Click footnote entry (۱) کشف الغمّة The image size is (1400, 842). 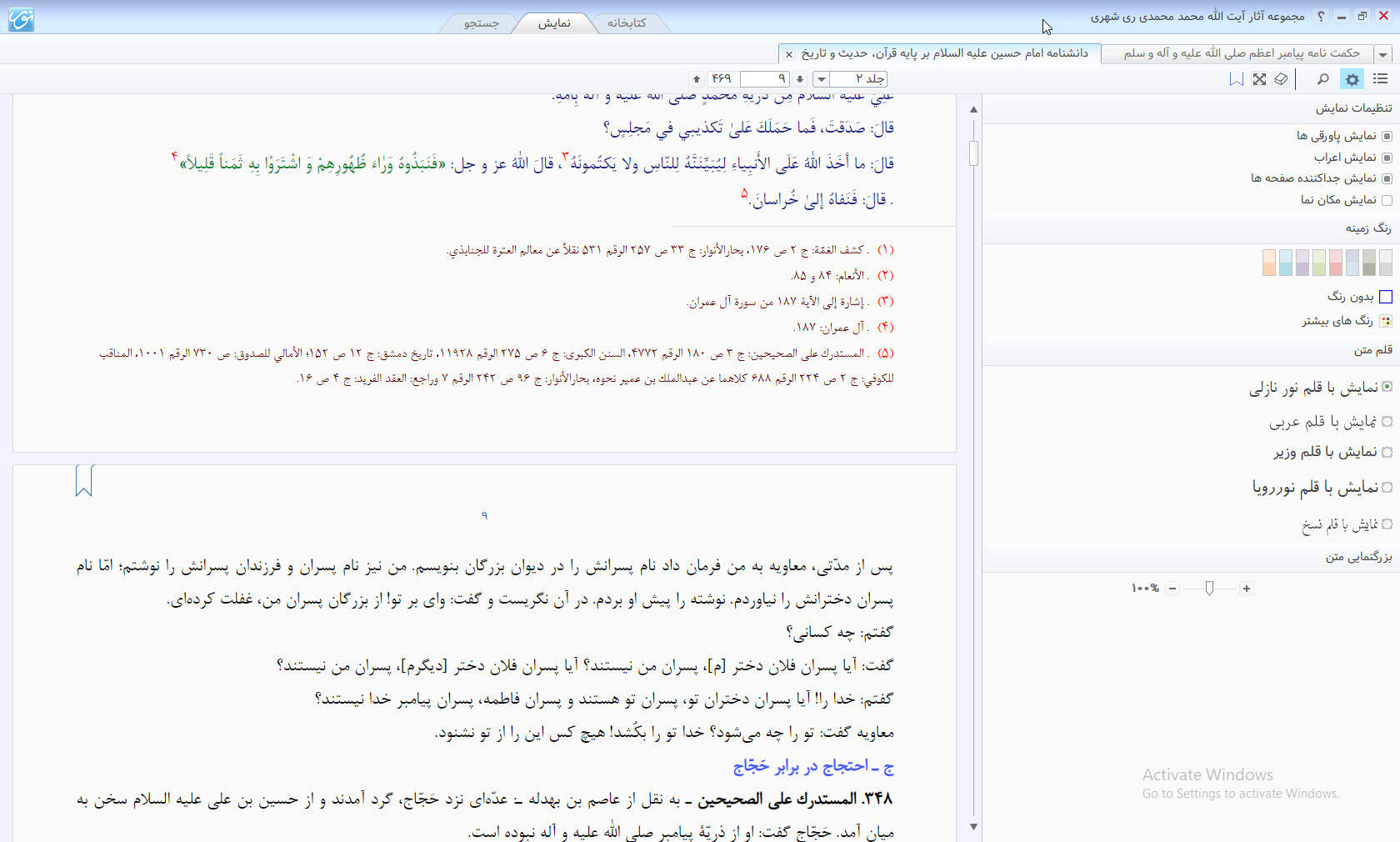pos(670,250)
